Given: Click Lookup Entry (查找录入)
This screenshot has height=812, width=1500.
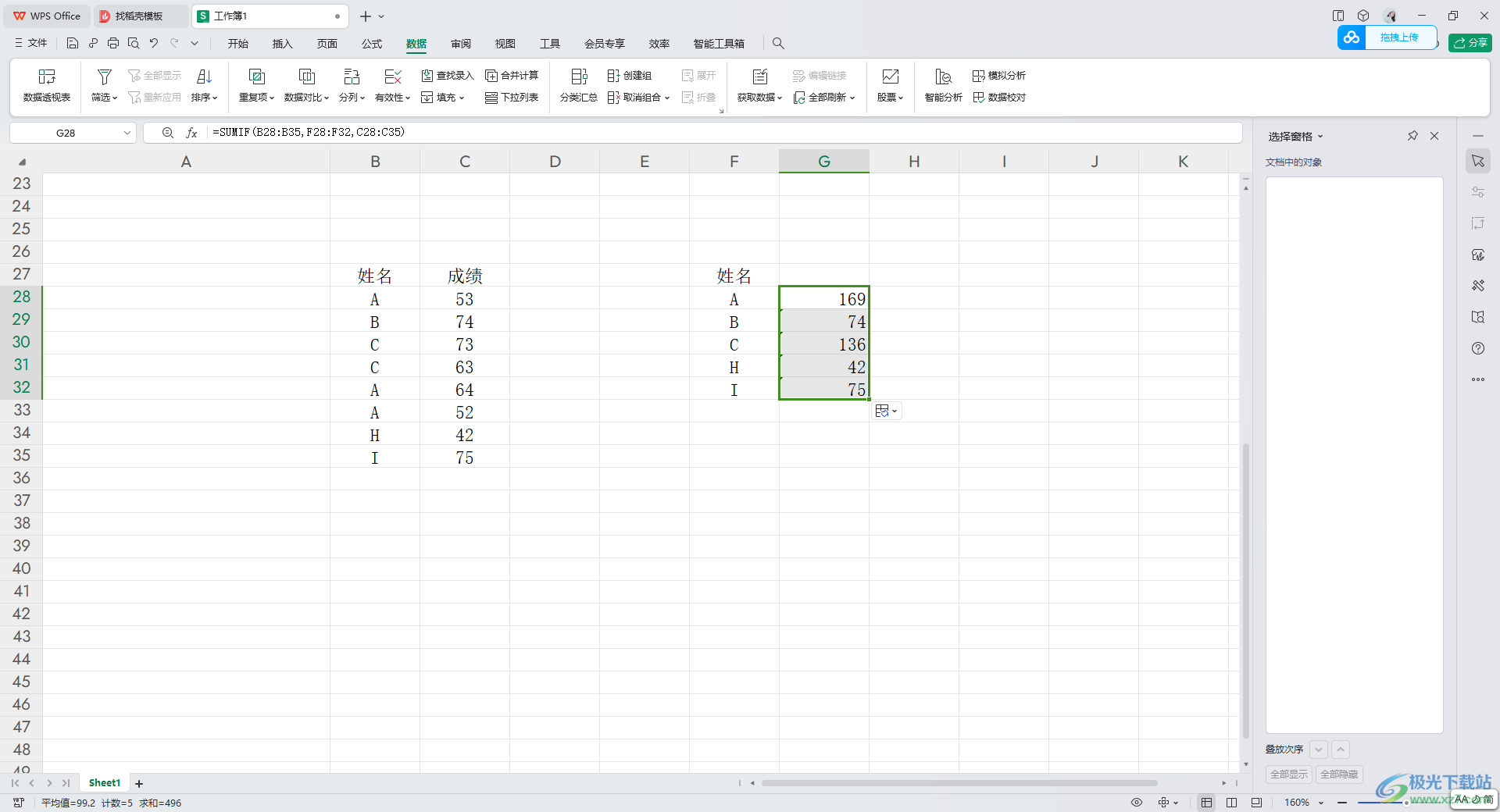Looking at the screenshot, I should (448, 76).
